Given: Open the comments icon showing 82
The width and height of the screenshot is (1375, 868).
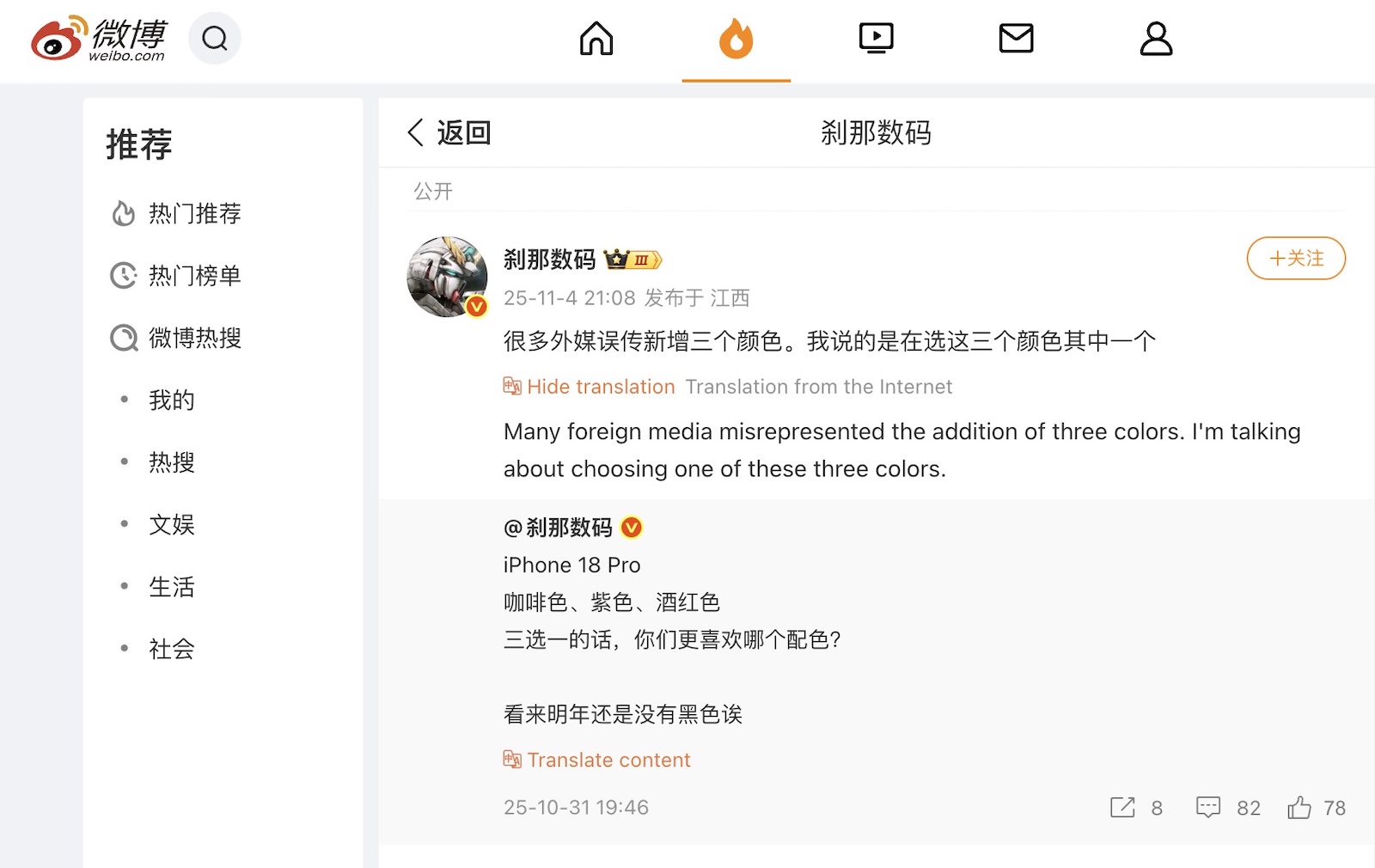Looking at the screenshot, I should point(1210,808).
